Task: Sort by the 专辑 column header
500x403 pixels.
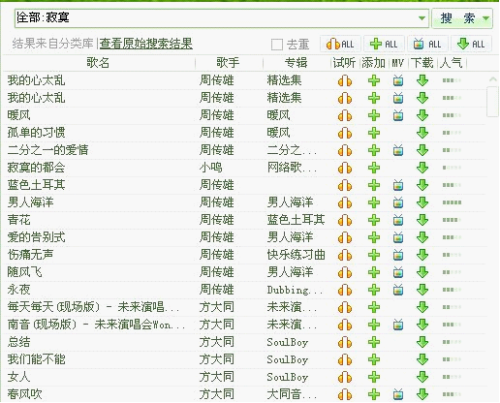Action: 296,62
